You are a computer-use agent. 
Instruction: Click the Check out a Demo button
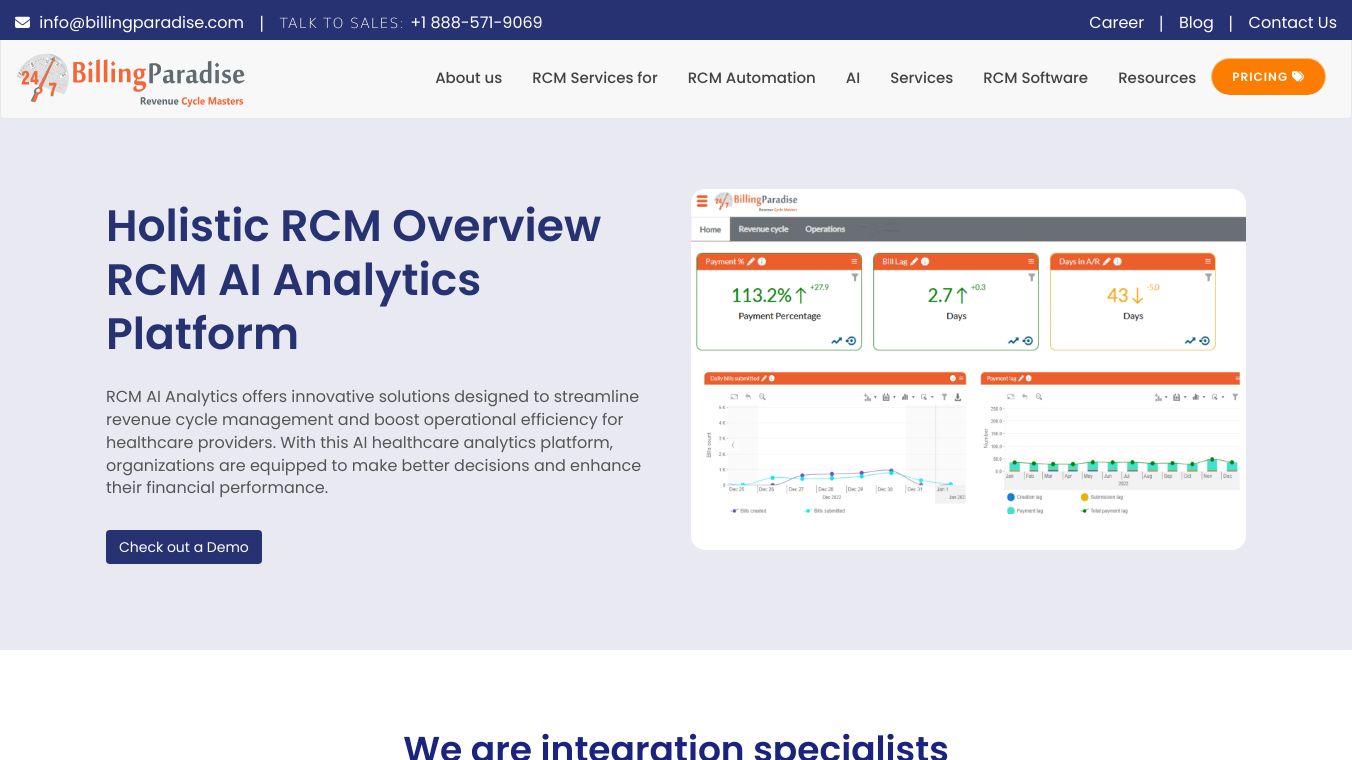click(x=184, y=547)
